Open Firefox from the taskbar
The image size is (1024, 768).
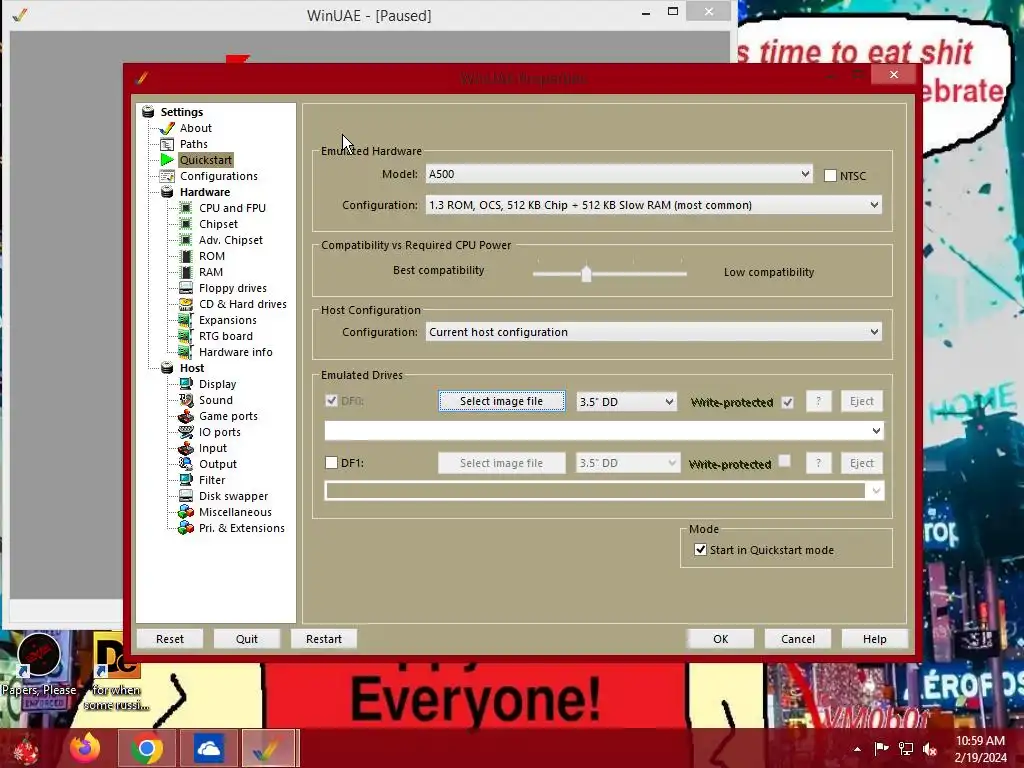pyautogui.click(x=86, y=748)
